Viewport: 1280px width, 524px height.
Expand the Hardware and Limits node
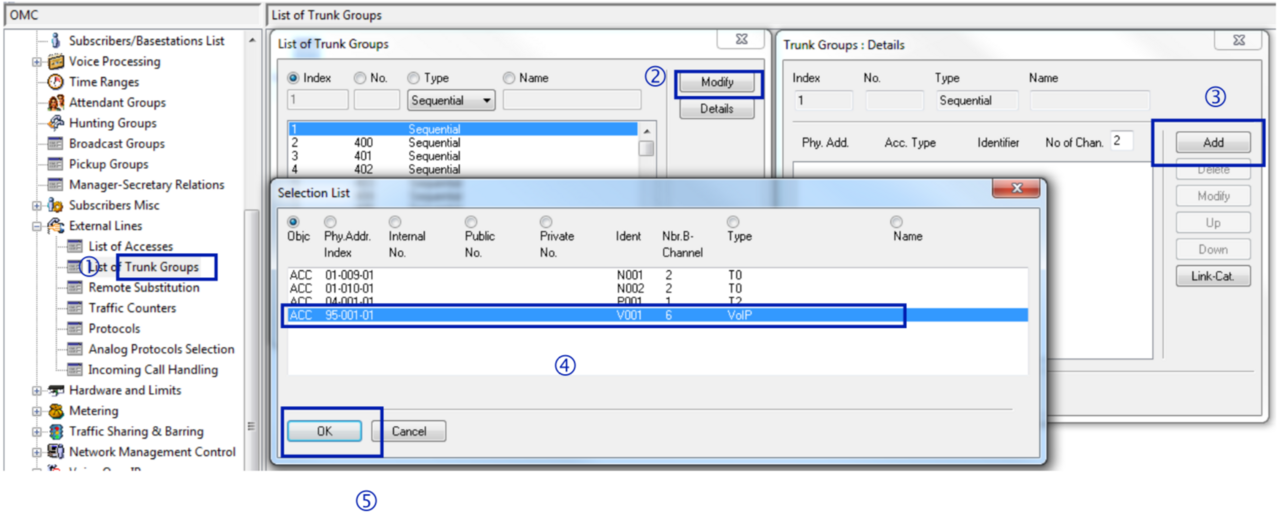pos(37,391)
